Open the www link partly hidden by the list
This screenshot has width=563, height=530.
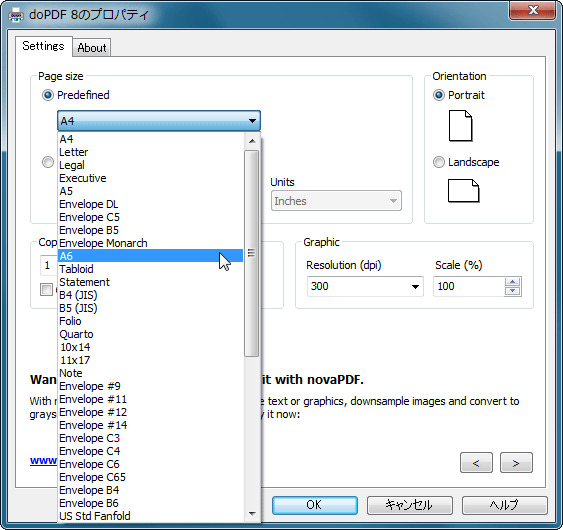tap(43, 460)
